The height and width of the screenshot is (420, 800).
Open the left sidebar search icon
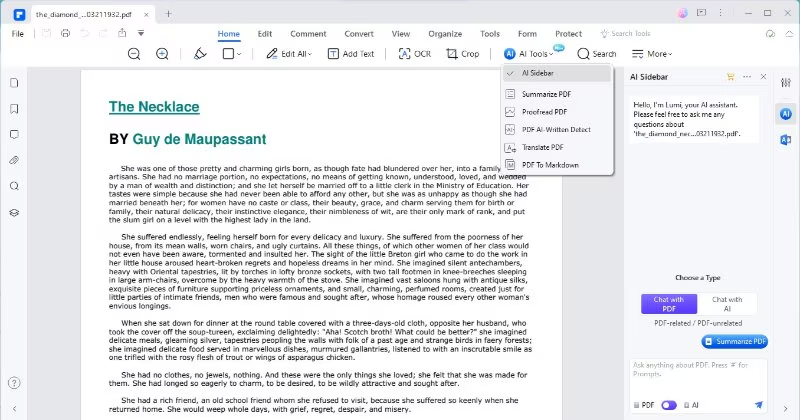(x=14, y=186)
